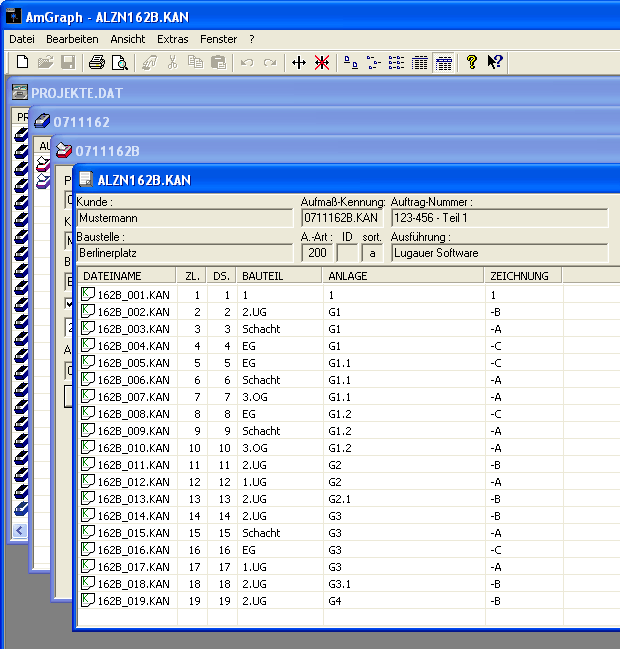Click the file icon of 162B_001.KAN
The width and height of the screenshot is (620, 649).
tap(88, 294)
